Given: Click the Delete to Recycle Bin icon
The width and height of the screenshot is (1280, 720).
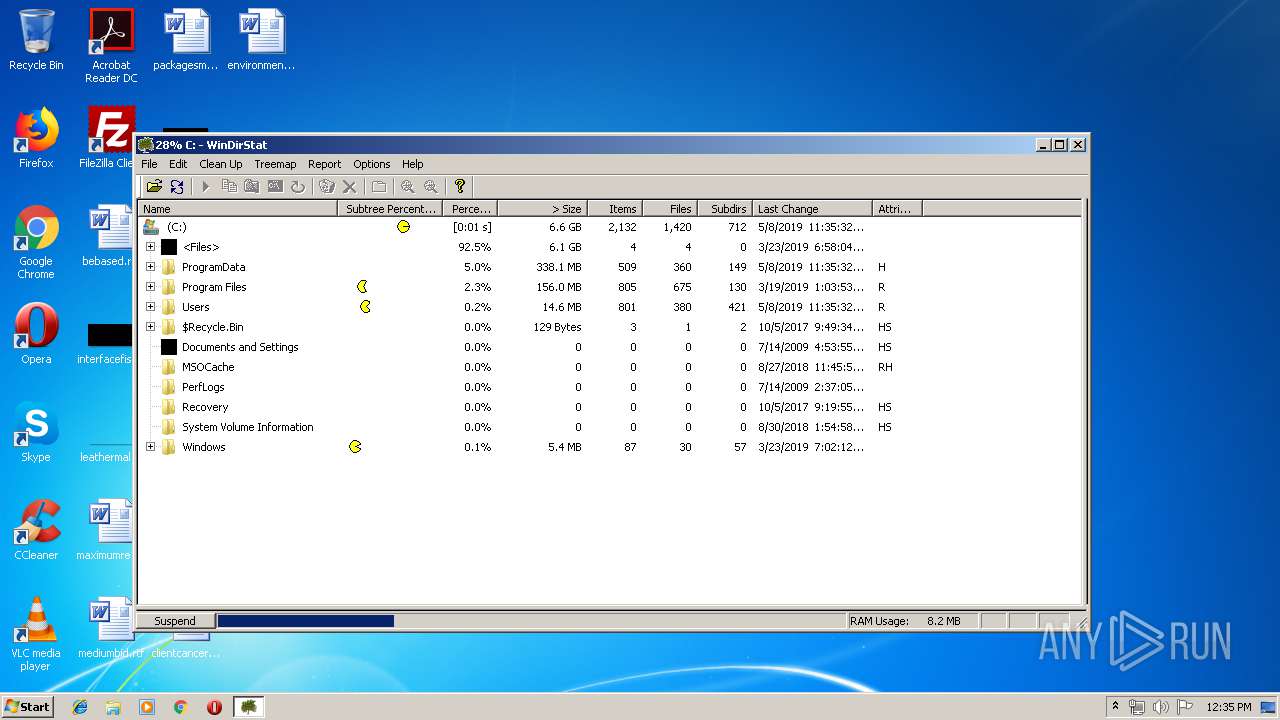Looking at the screenshot, I should (326, 186).
